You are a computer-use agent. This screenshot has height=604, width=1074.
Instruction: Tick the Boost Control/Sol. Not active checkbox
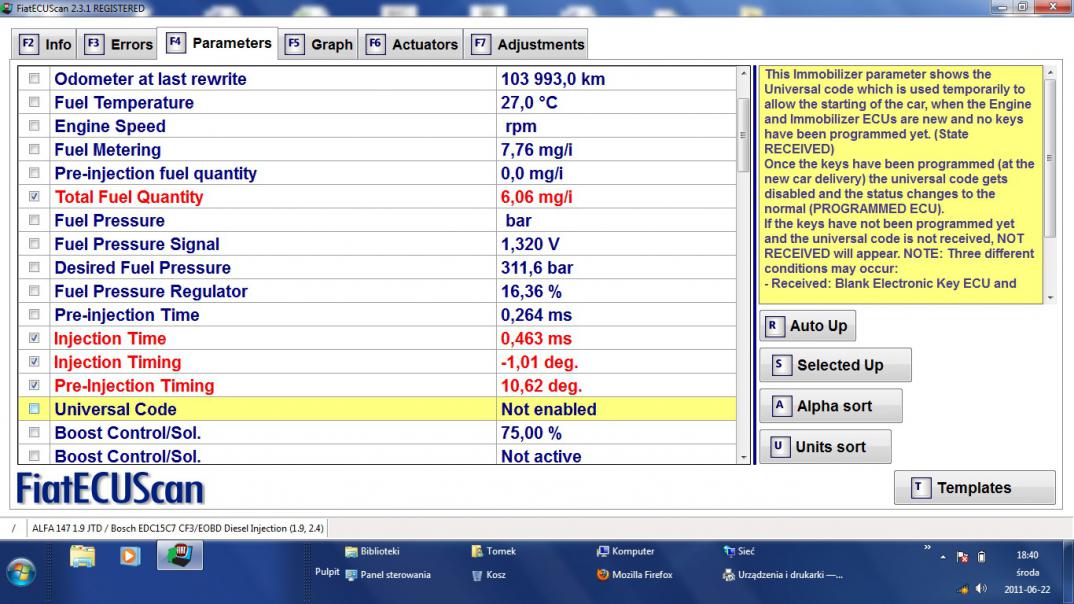(34, 456)
